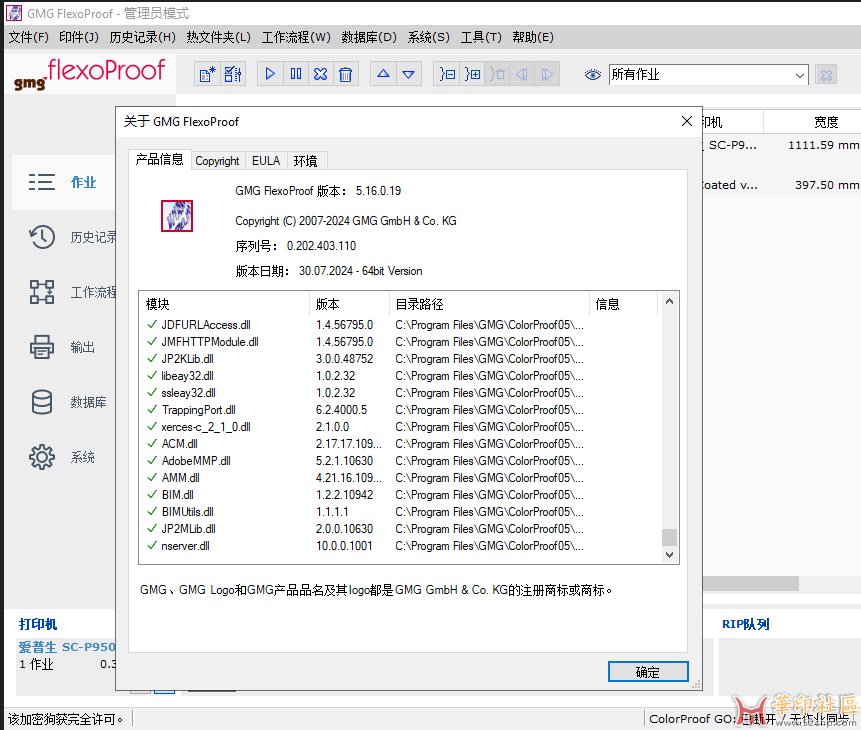Click the module list scroll up arrow
Screen dimensions: 861x730
(x=669, y=301)
